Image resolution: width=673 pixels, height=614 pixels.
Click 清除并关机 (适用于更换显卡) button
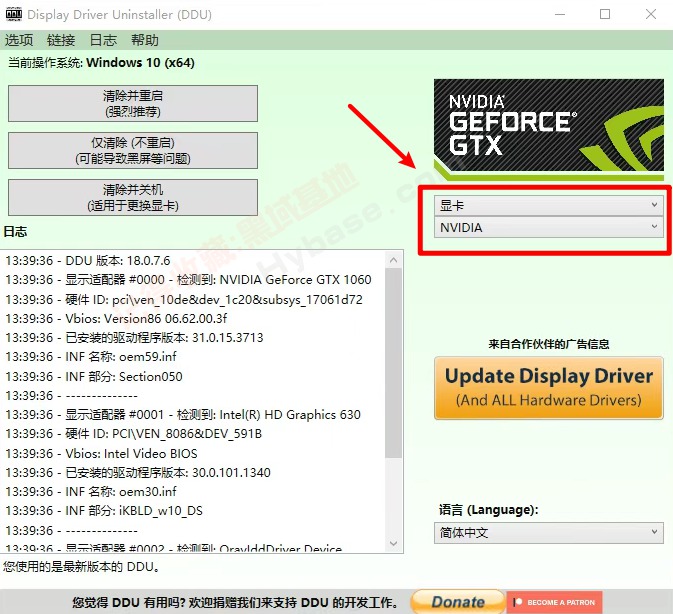pos(133,197)
